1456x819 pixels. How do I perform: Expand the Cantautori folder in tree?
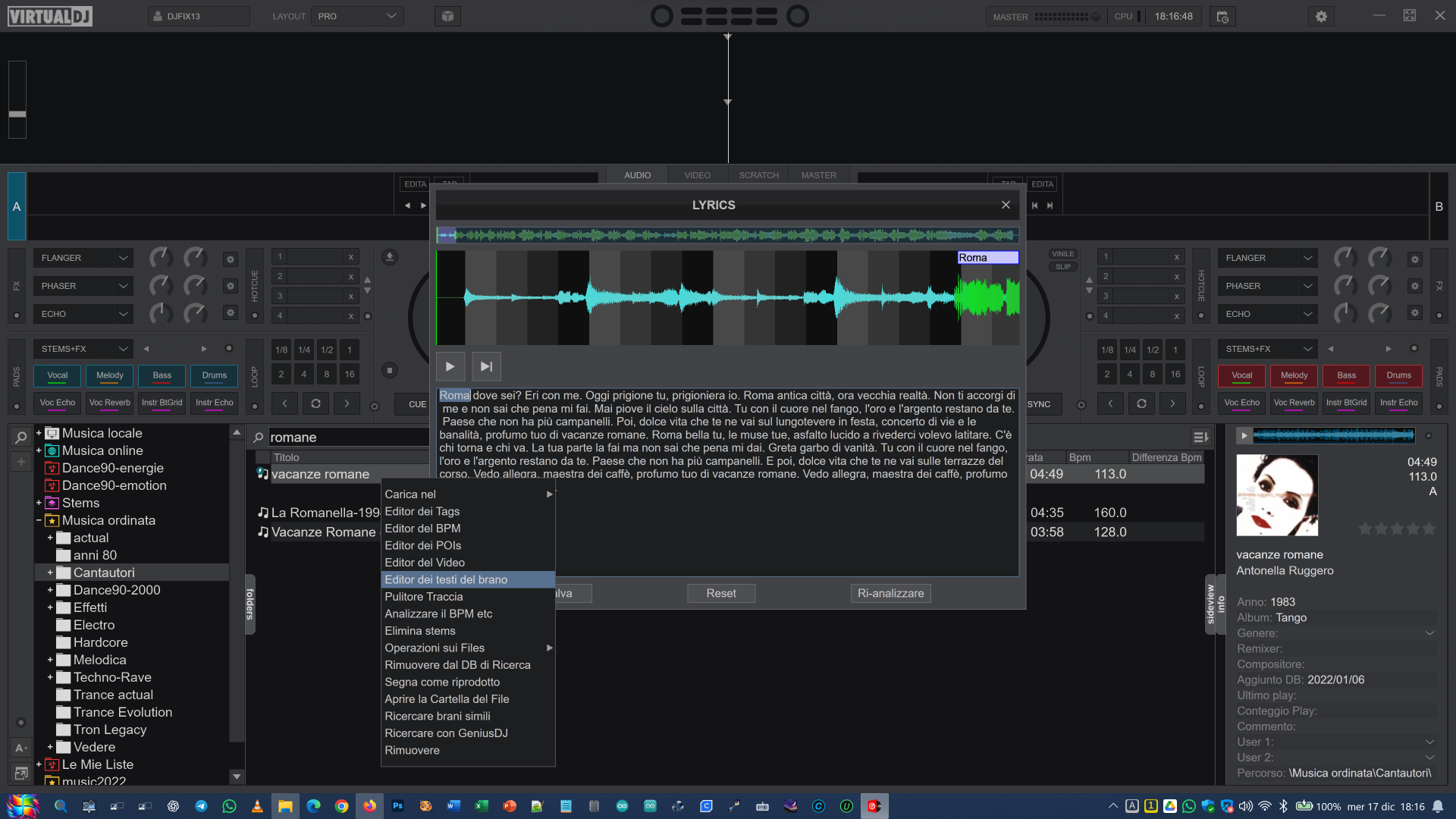[x=50, y=573]
